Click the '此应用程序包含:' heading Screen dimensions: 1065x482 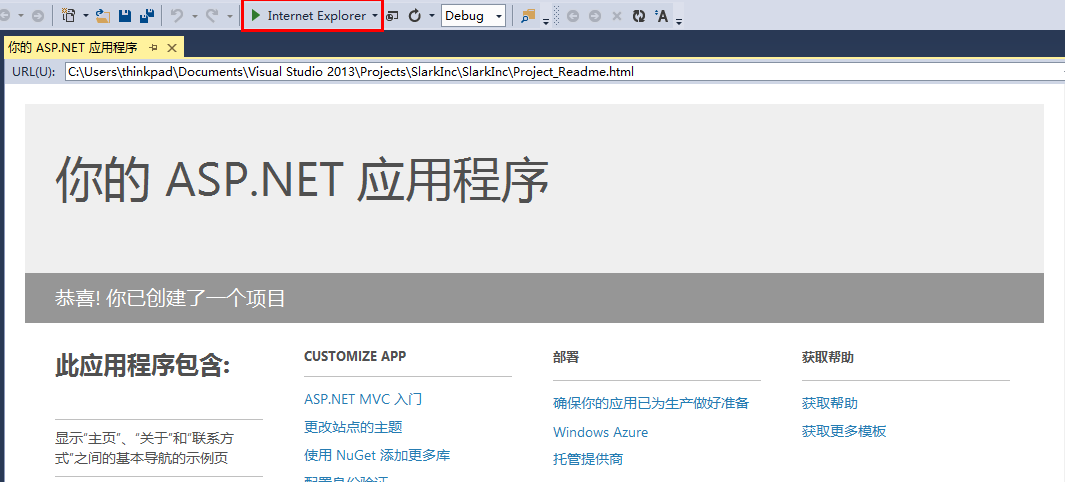coord(143,366)
